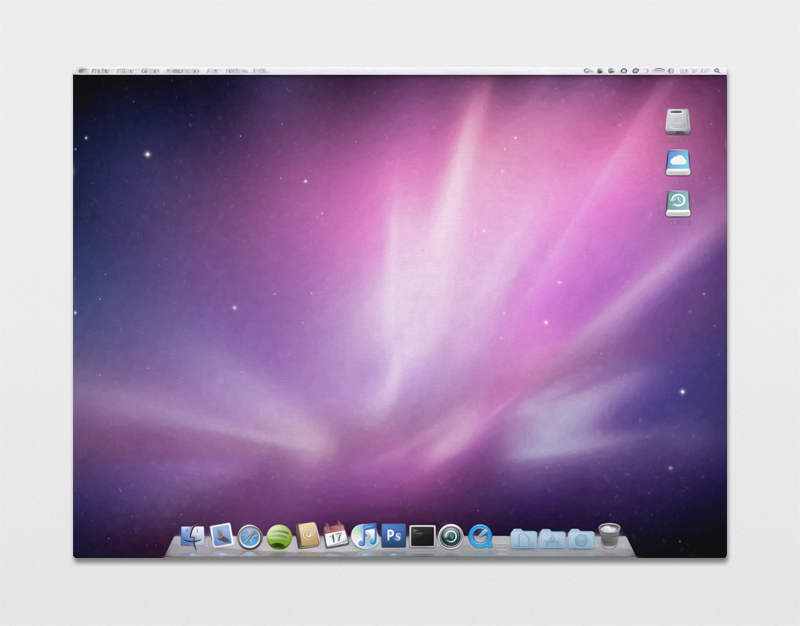Open Spotlight search magnifying glass
Image resolution: width=800 pixels, height=626 pixels.
coord(717,72)
